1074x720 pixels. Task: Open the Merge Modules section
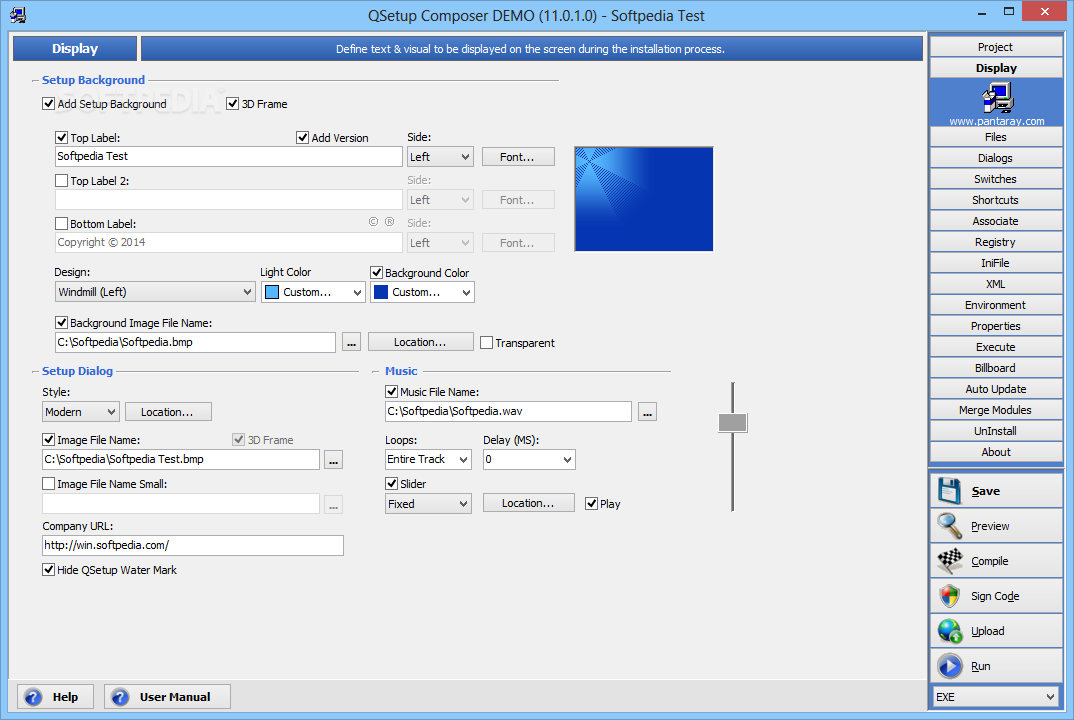pyautogui.click(x=996, y=410)
